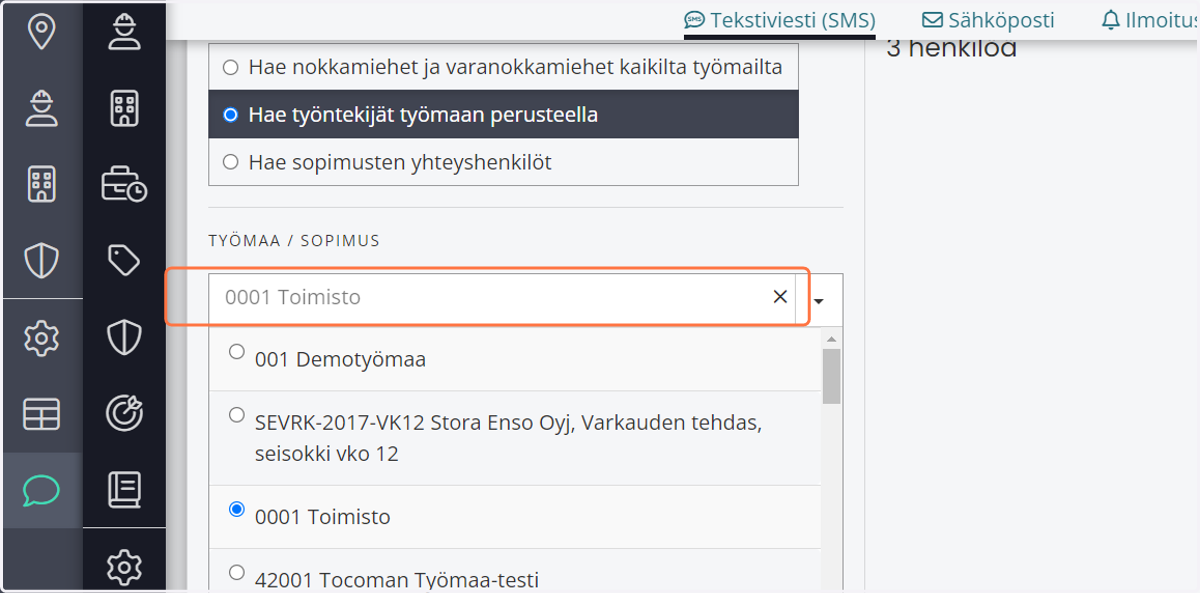Select Hae nokkamiehet ja varanokkamiehet kaikilta työmailta
1200x593 pixels.
(503, 67)
